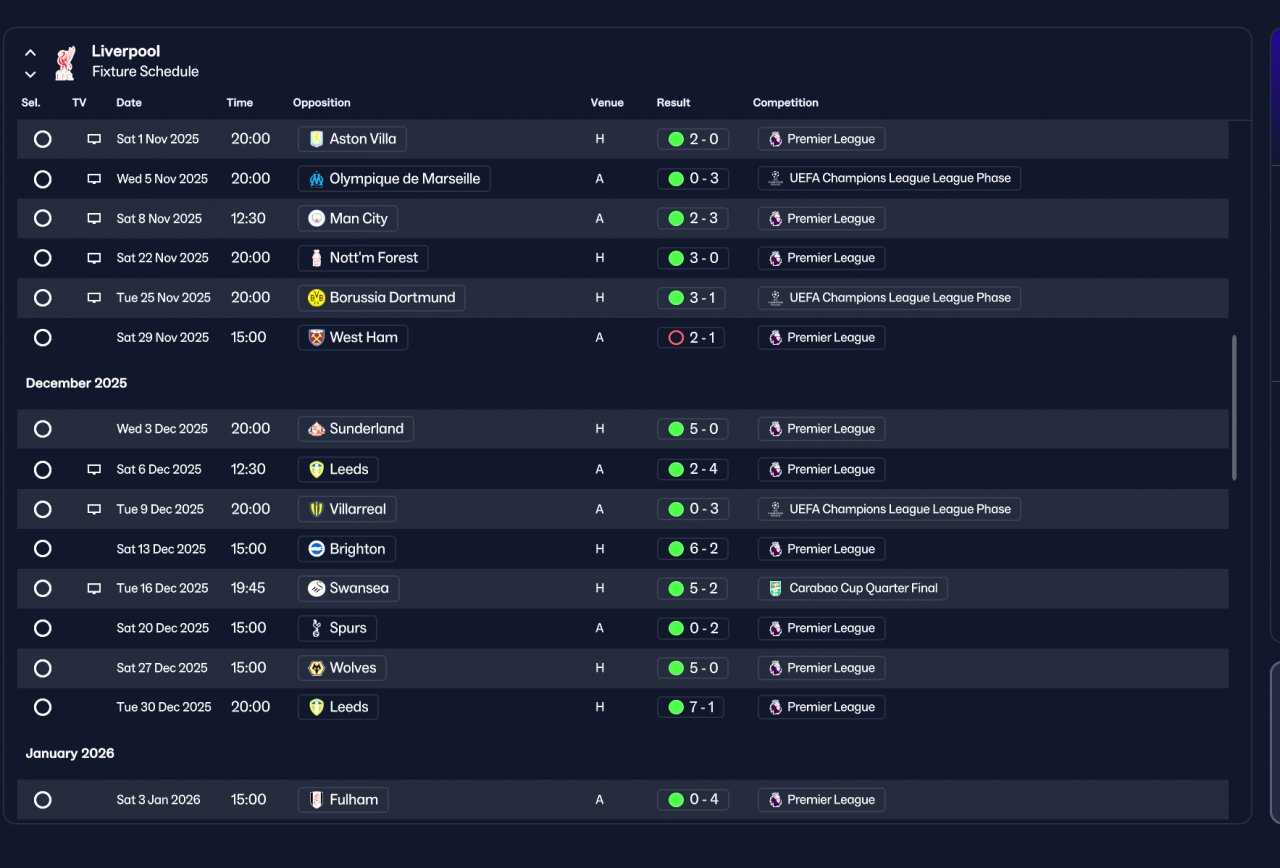
Task: Click the Liverpool club crest icon
Action: (x=65, y=62)
